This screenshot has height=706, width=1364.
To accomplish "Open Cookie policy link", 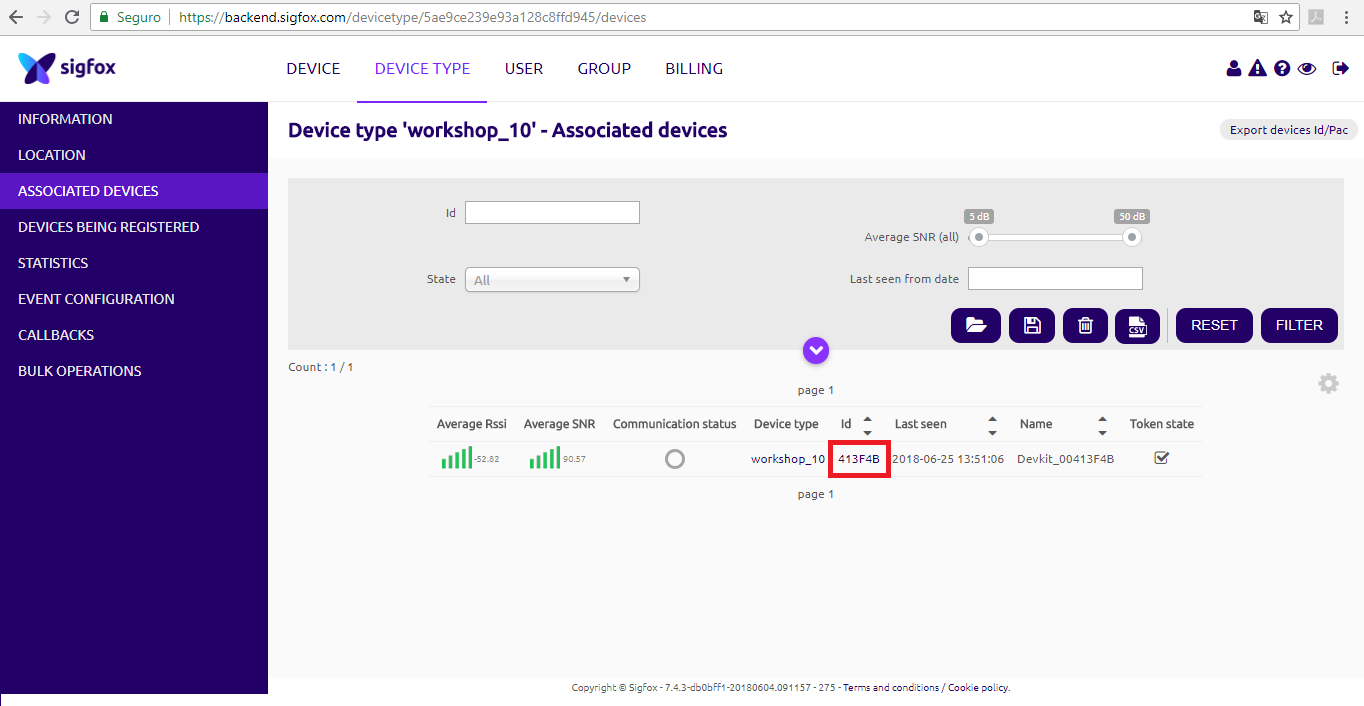I will pos(978,688).
